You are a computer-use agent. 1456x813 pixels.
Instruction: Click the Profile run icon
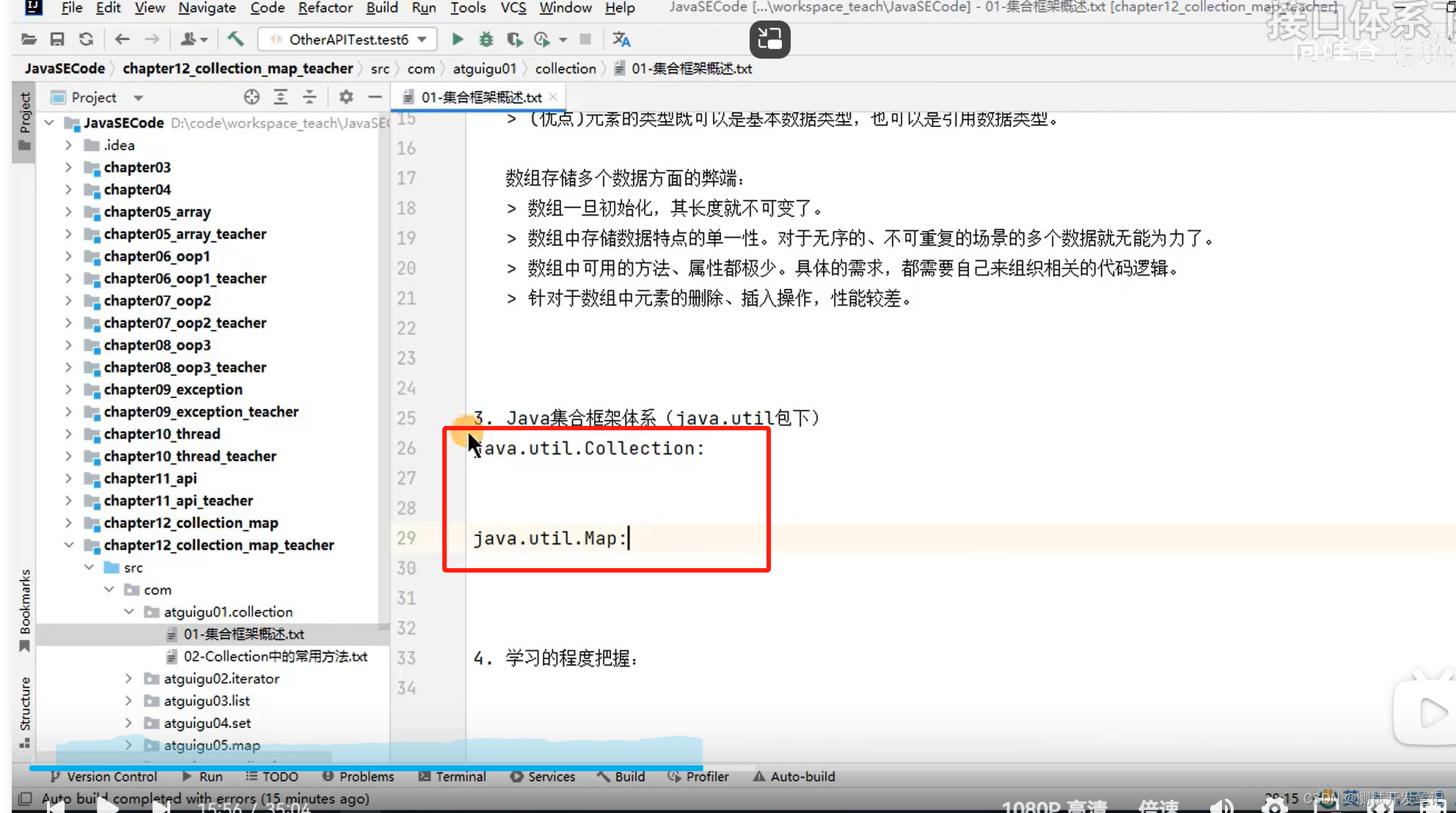coord(542,40)
